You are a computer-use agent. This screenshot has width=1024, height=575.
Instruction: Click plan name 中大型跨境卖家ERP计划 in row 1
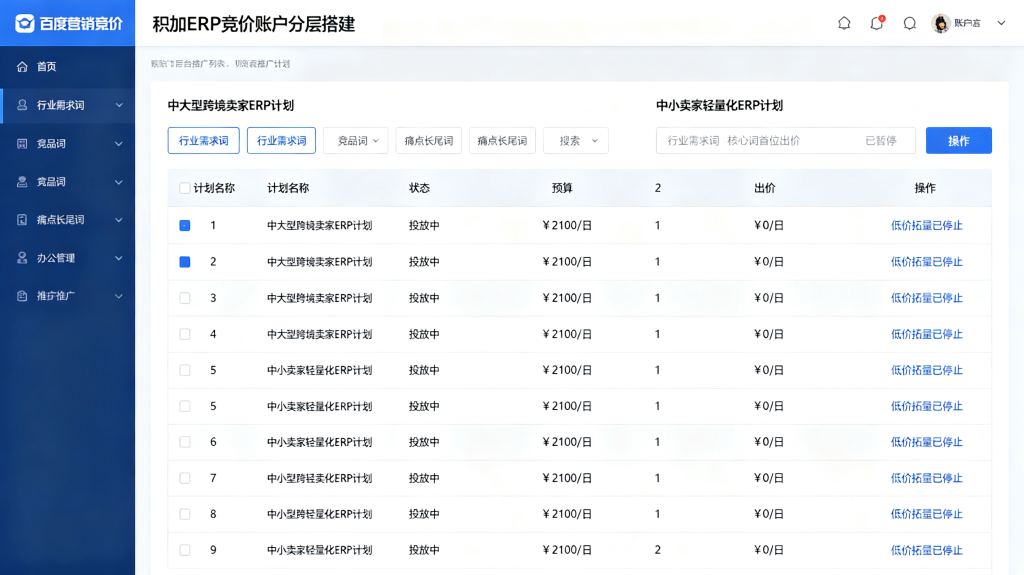click(x=319, y=225)
